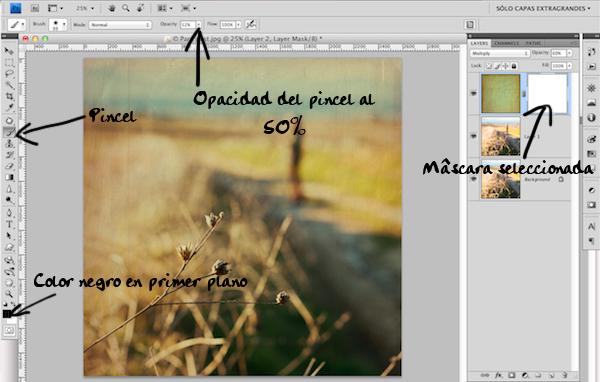This screenshot has height=382, width=600.
Task: Toggle lock transparent pixels
Action: [489, 66]
